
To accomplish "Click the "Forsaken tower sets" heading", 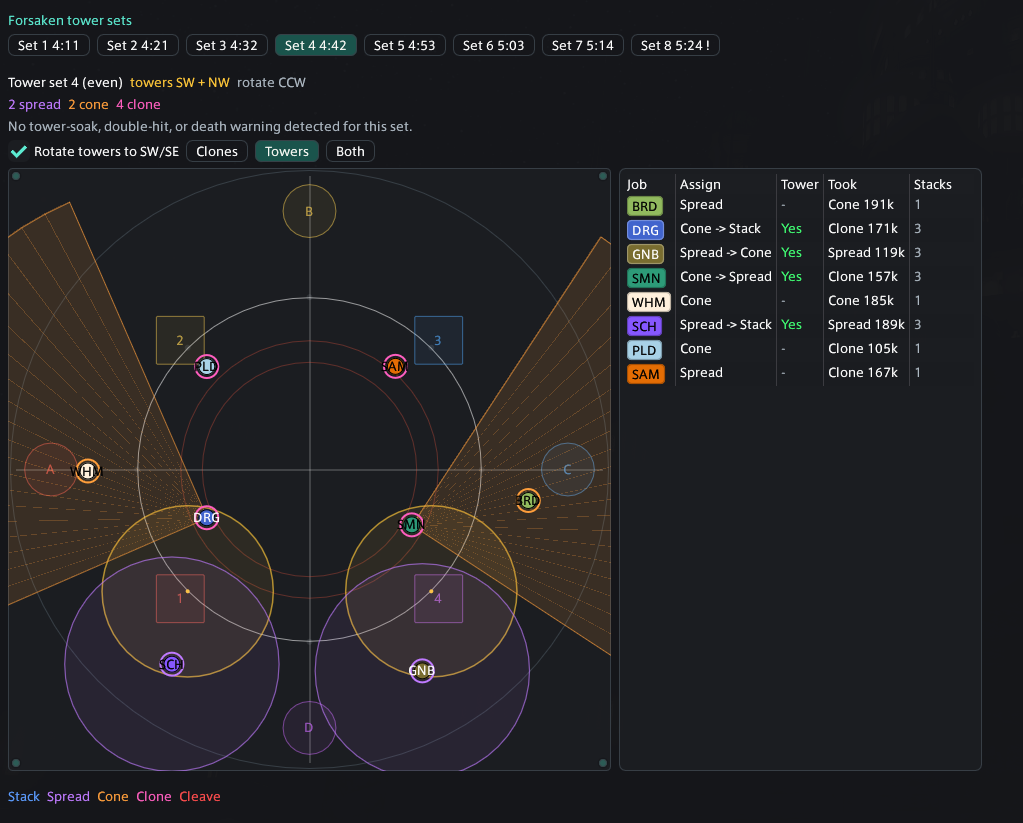I will [x=70, y=20].
